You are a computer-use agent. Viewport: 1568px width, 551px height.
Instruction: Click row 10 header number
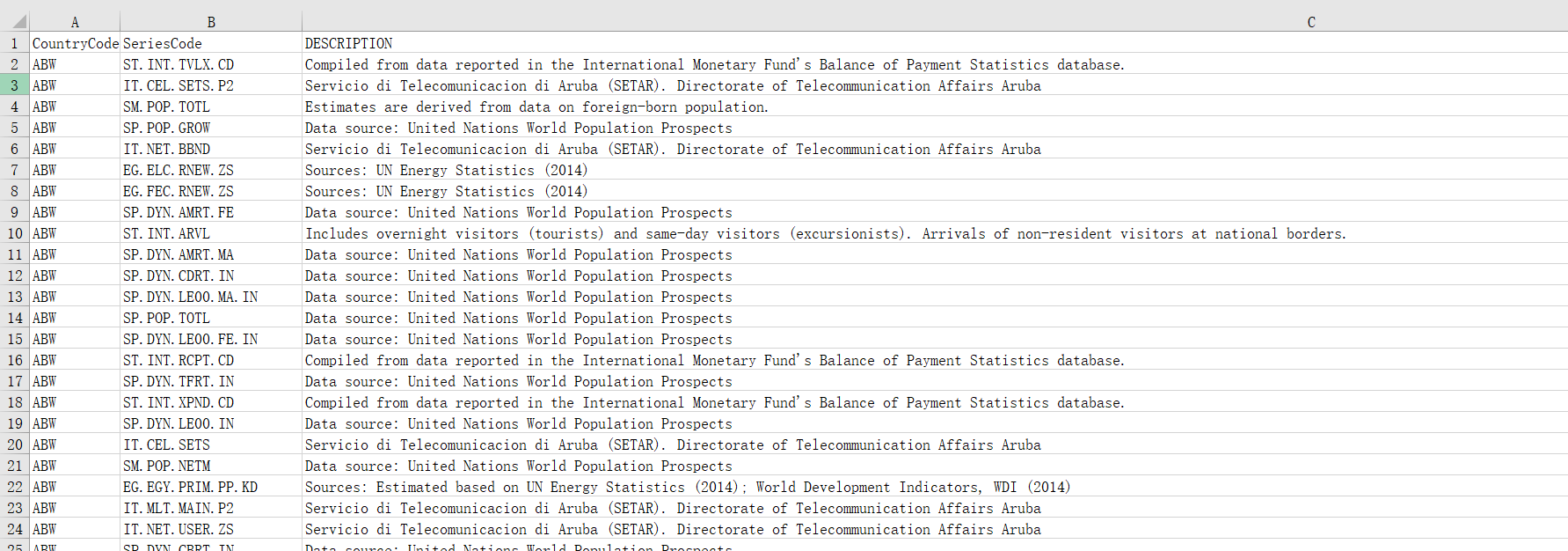click(x=15, y=233)
